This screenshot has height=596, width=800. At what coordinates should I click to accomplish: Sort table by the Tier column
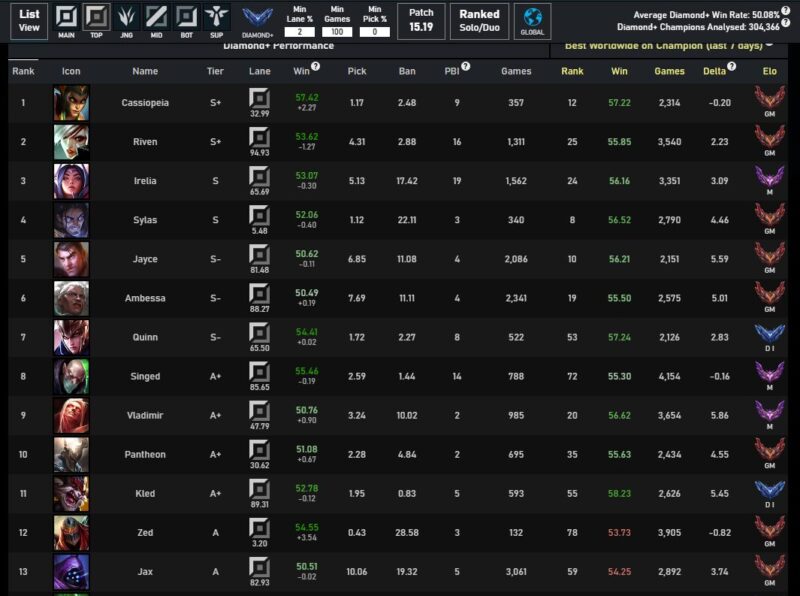click(x=215, y=71)
